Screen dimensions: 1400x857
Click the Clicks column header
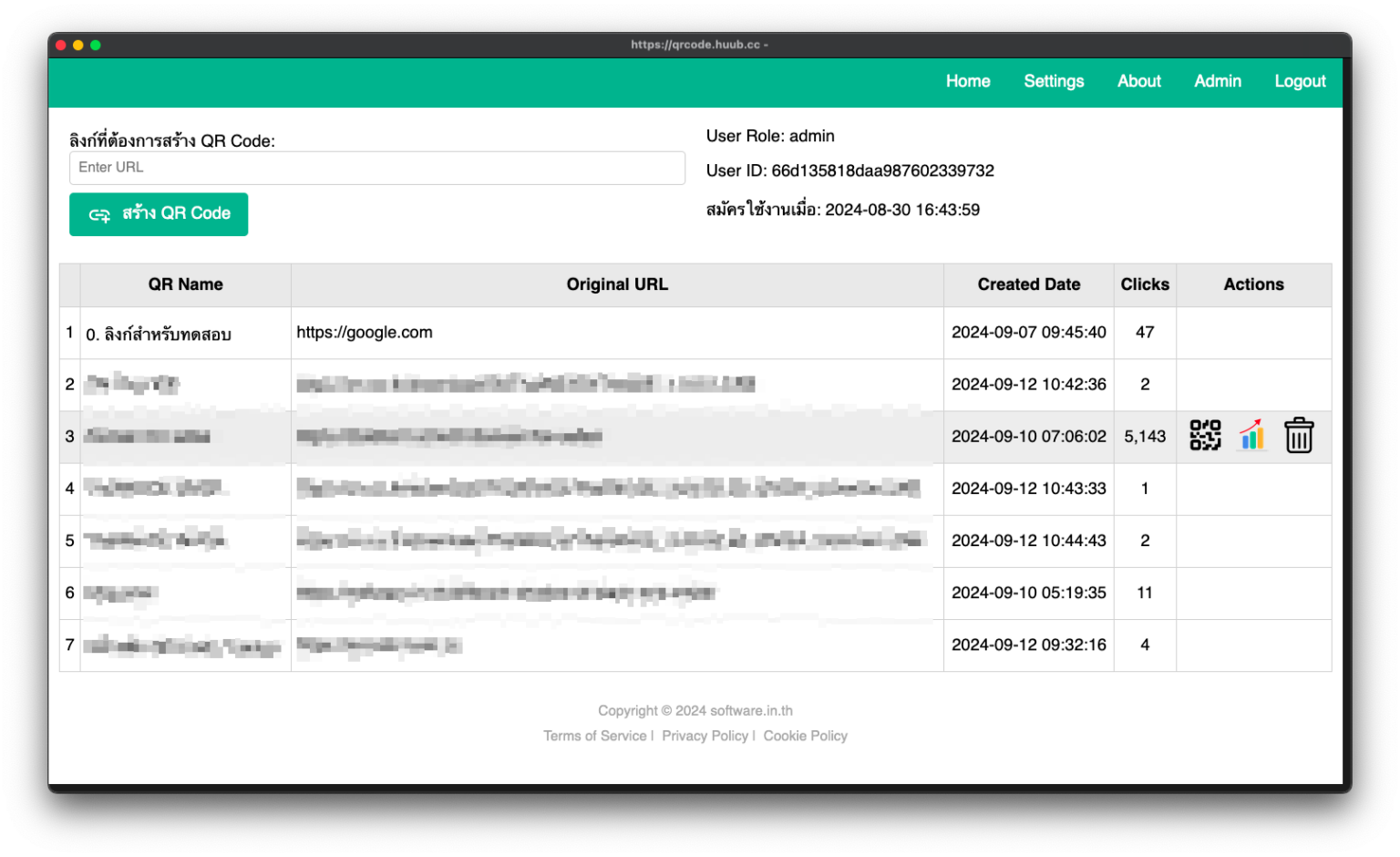(x=1145, y=284)
